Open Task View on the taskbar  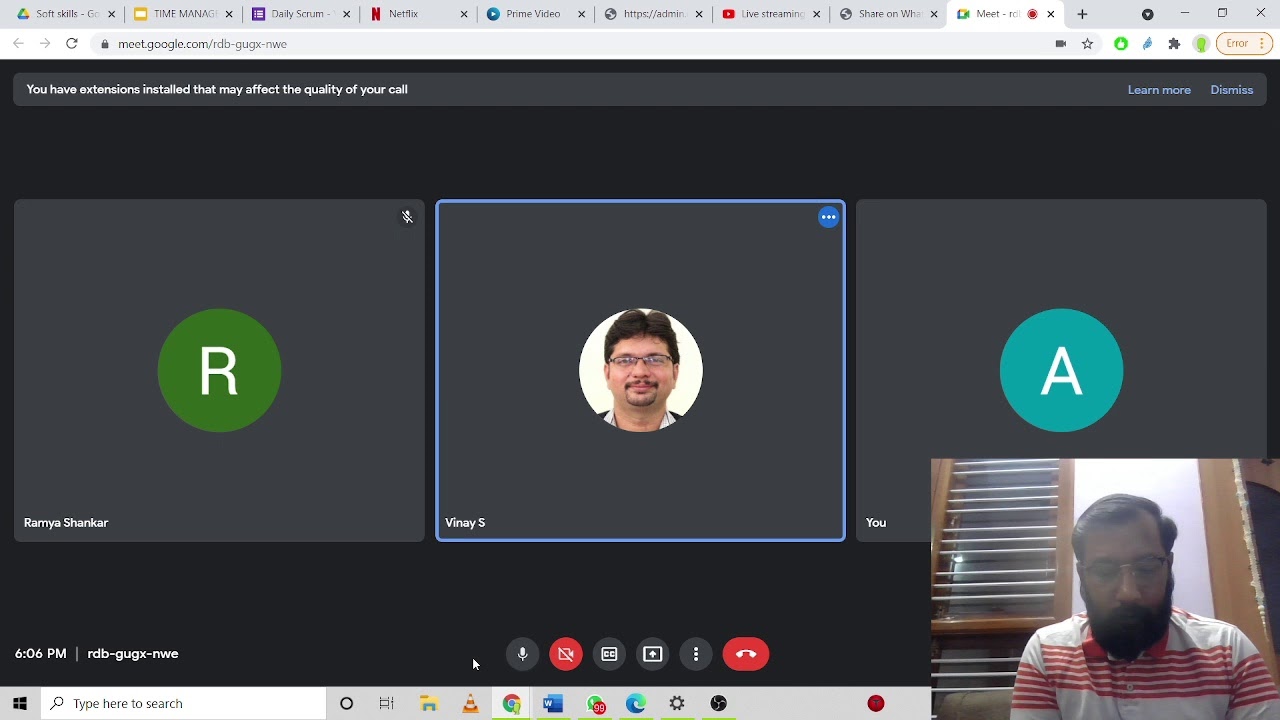click(x=386, y=704)
